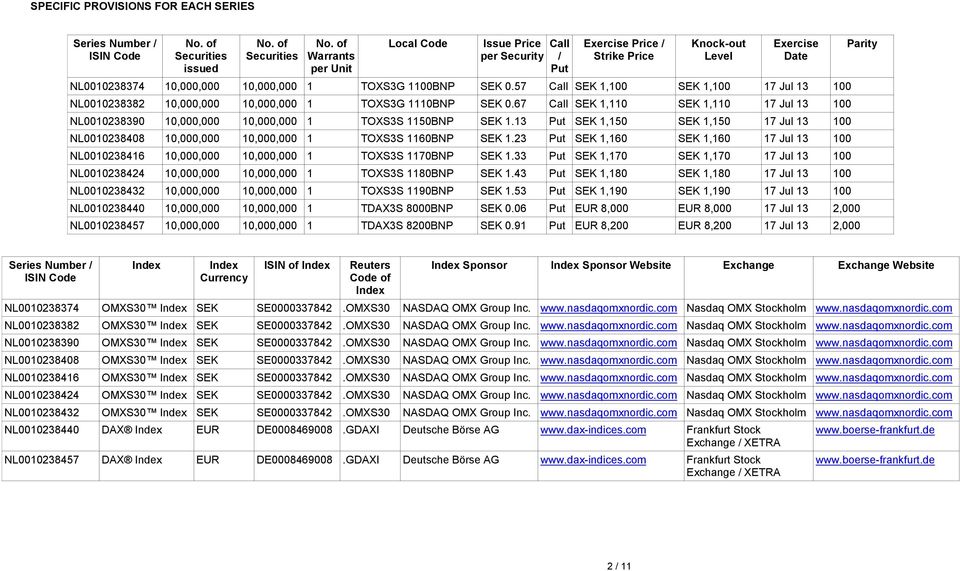
Task: Open www.dax-indices.com link in NL0010238440 row
Action: click(593, 430)
